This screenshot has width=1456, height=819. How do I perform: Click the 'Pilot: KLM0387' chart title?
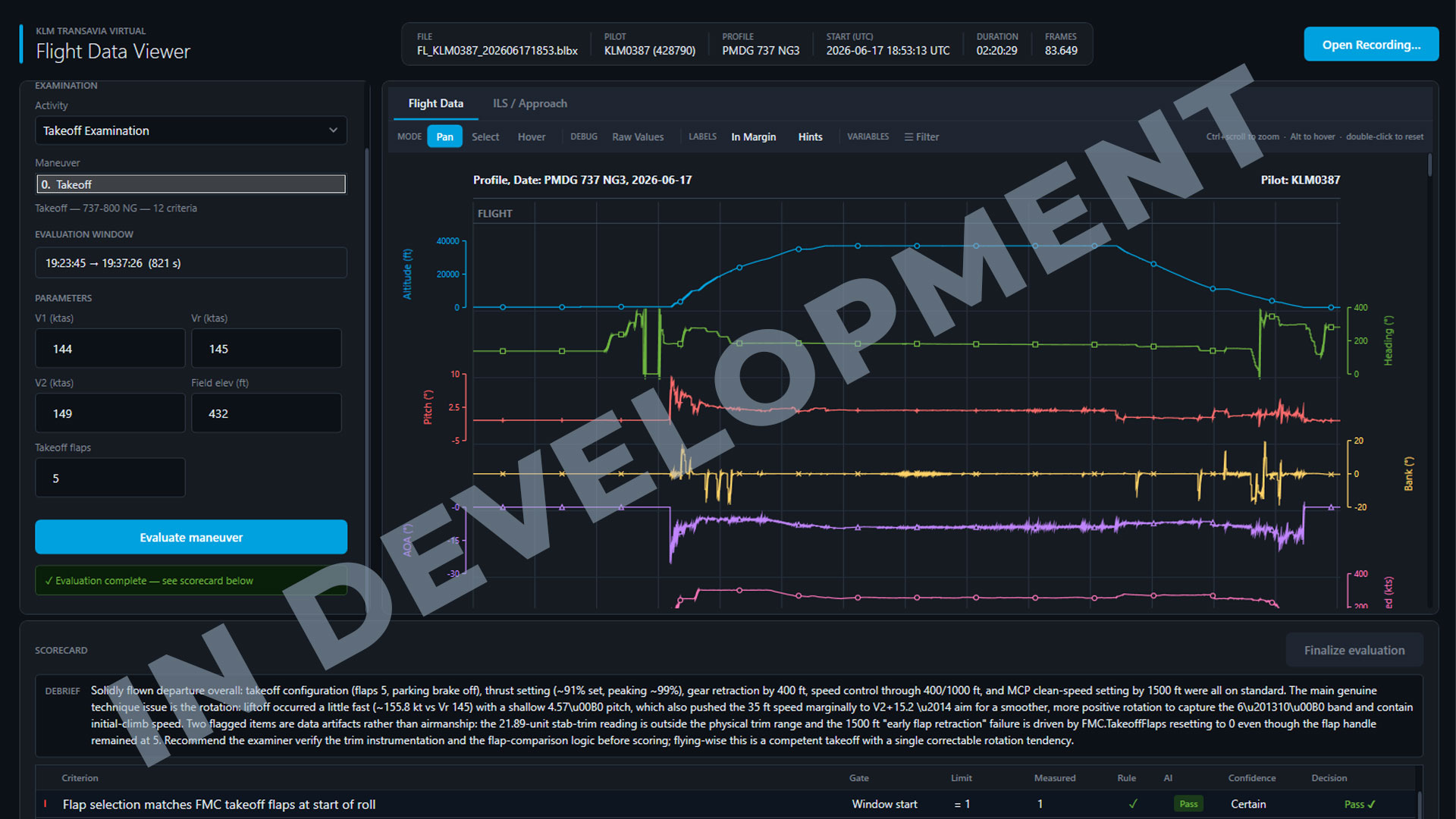tap(1300, 180)
